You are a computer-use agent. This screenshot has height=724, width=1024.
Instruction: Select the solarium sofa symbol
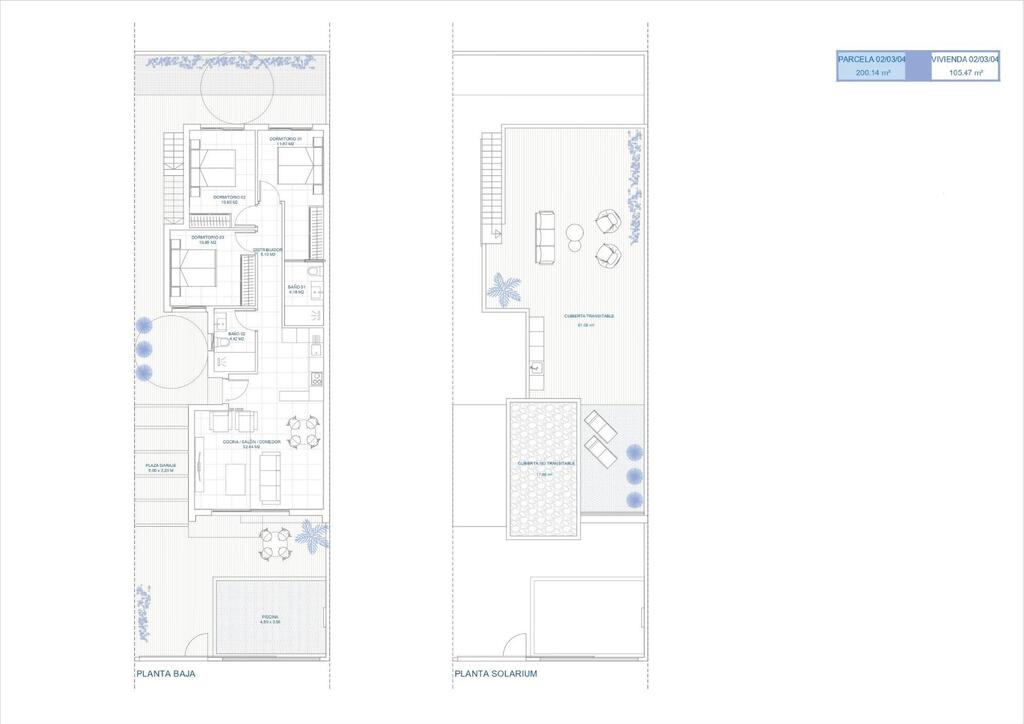[545, 237]
